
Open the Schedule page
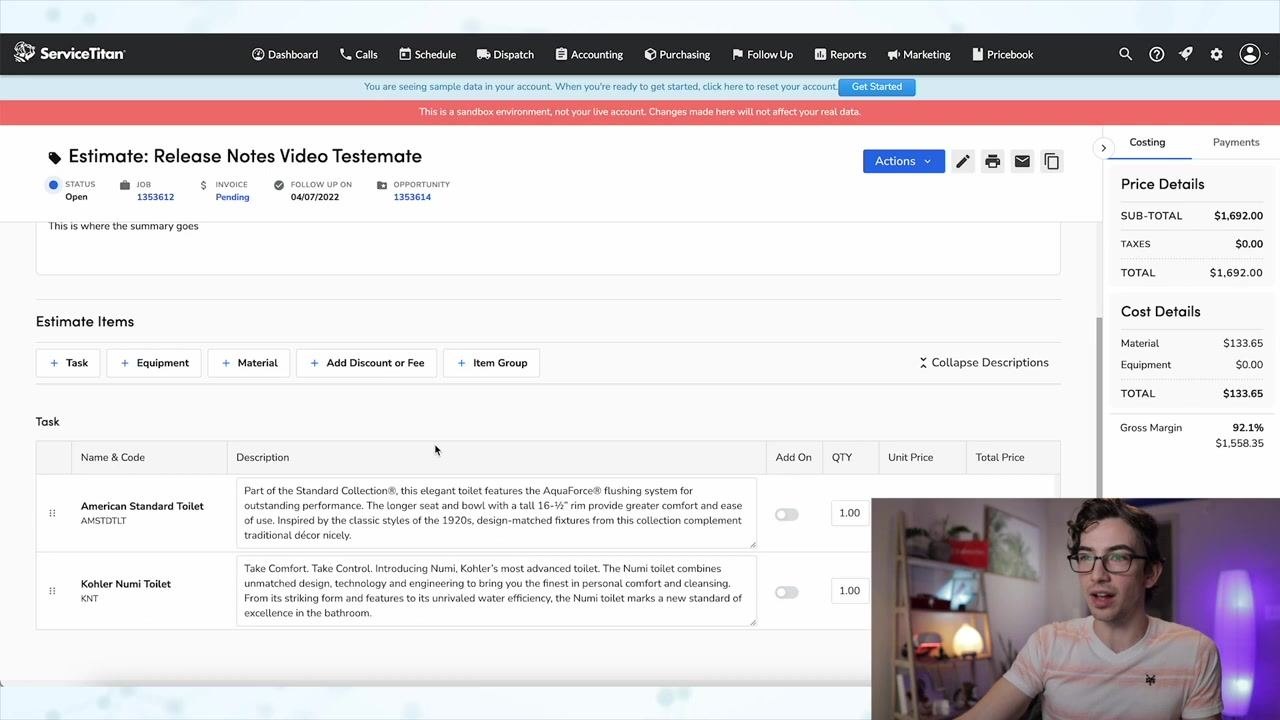click(427, 54)
